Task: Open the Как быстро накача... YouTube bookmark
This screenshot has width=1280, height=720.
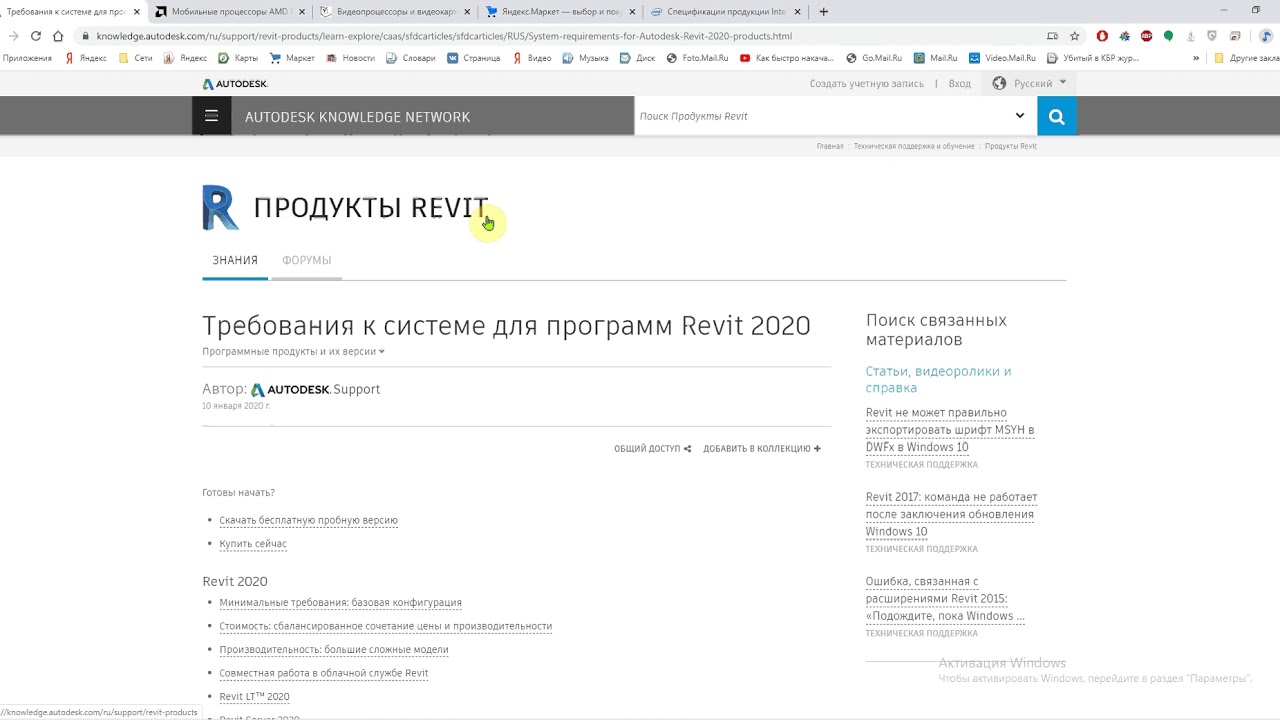Action: click(786, 58)
